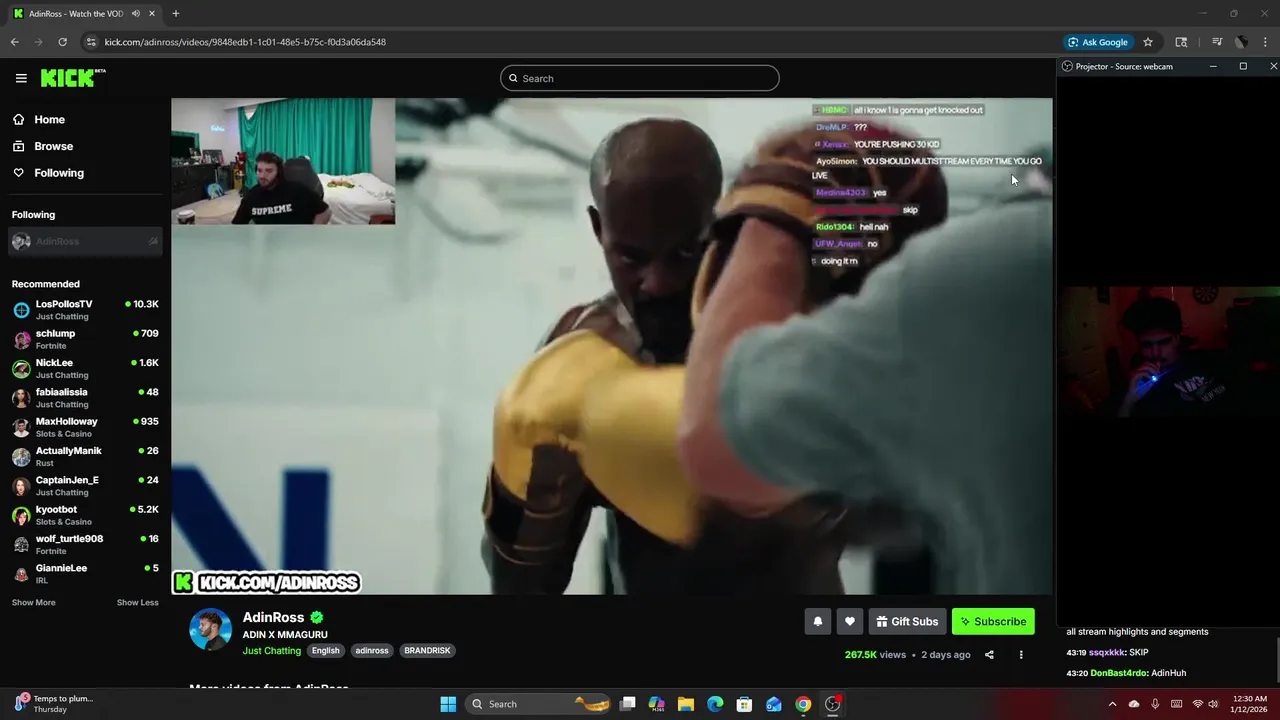Click the Windows taskbar Search box
This screenshot has width=1280, height=720.
tap(540, 704)
